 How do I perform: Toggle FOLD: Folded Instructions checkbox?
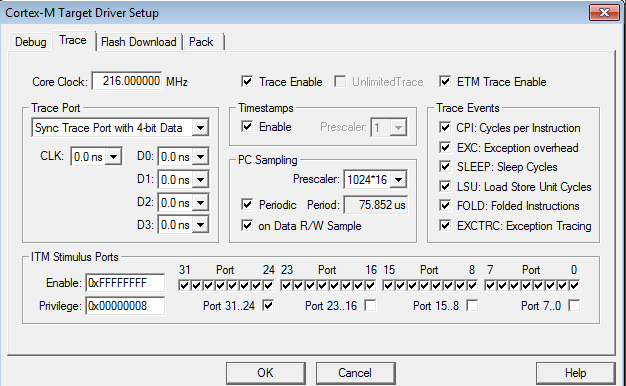pyautogui.click(x=445, y=206)
